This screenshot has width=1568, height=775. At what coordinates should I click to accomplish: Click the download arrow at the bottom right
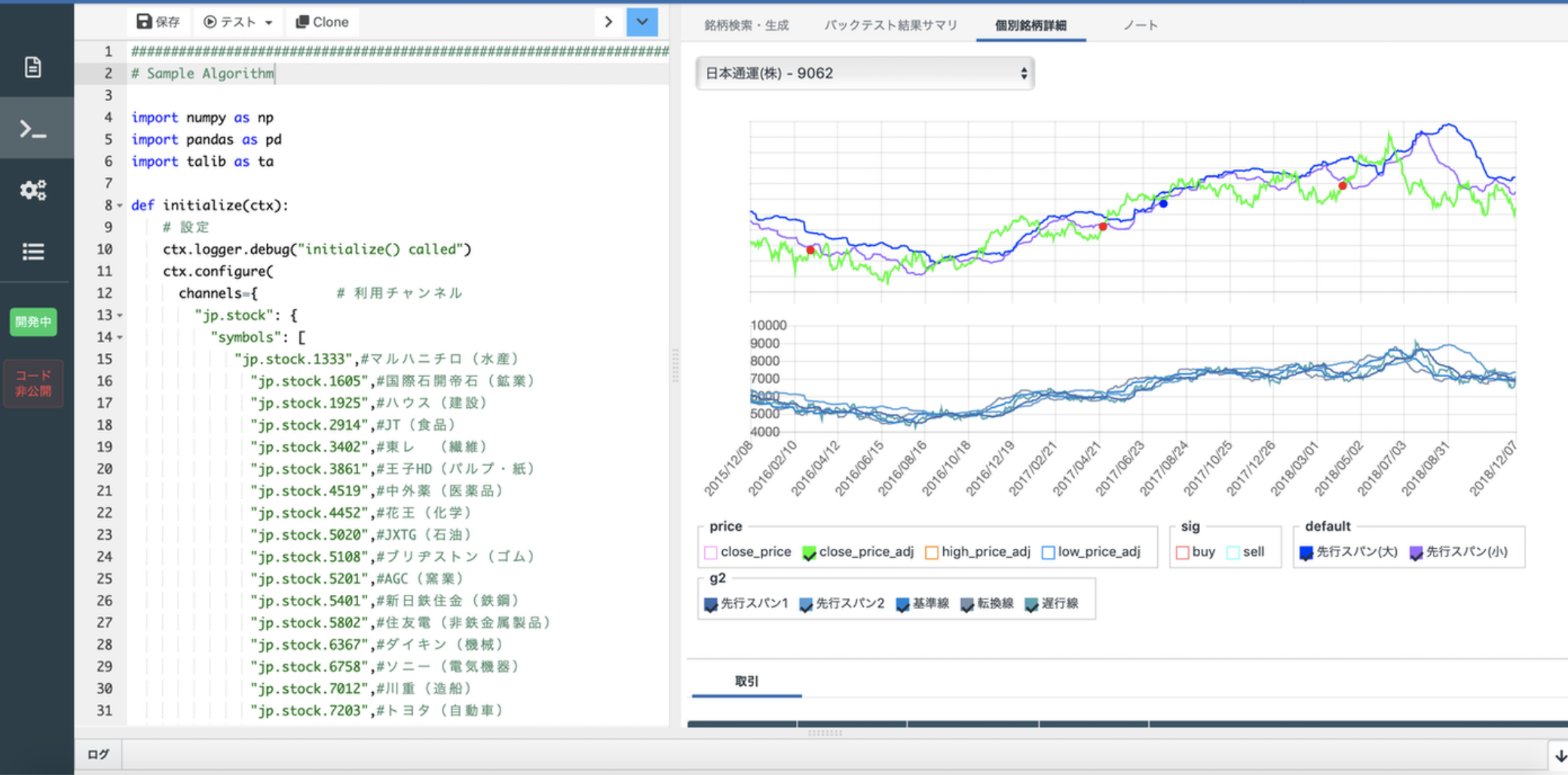pos(1555,754)
